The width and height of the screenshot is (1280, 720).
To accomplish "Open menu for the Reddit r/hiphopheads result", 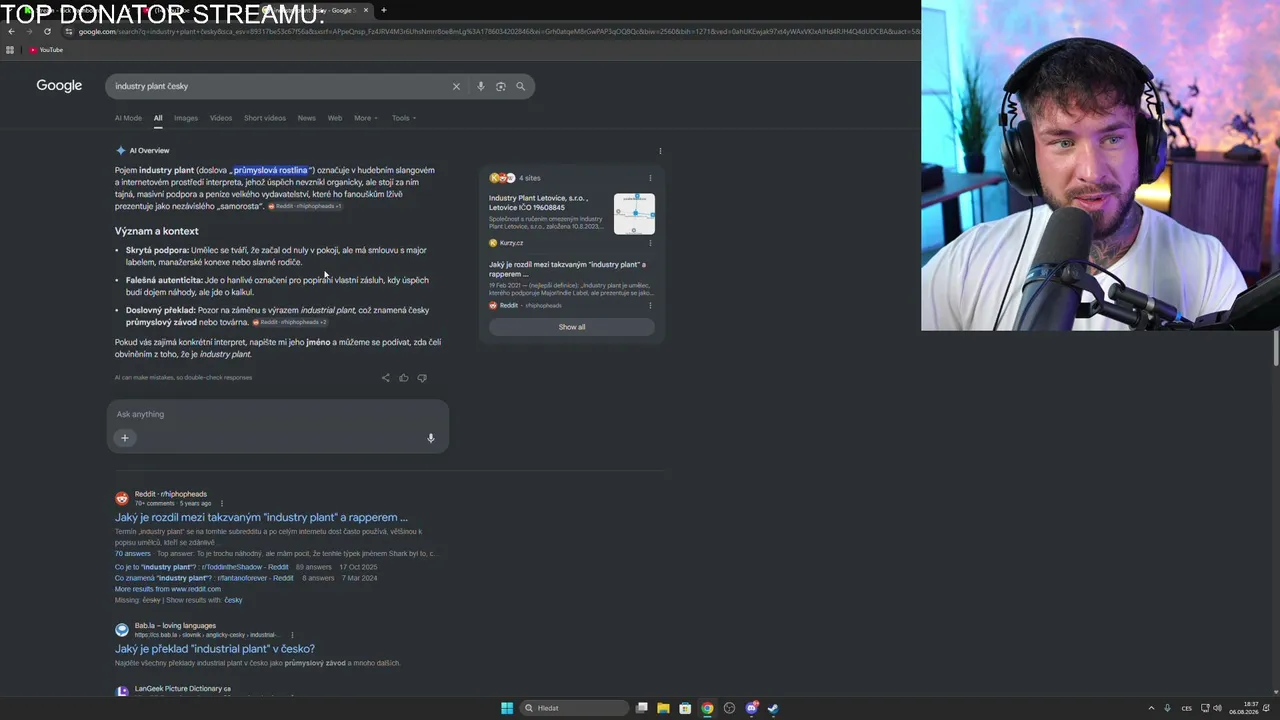I will [x=222, y=503].
